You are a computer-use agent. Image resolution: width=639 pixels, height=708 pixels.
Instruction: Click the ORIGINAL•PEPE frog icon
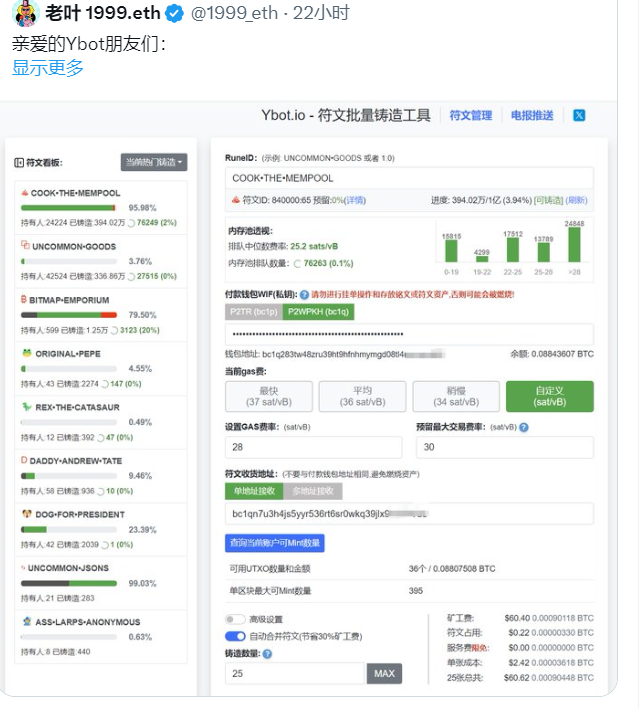(27, 353)
